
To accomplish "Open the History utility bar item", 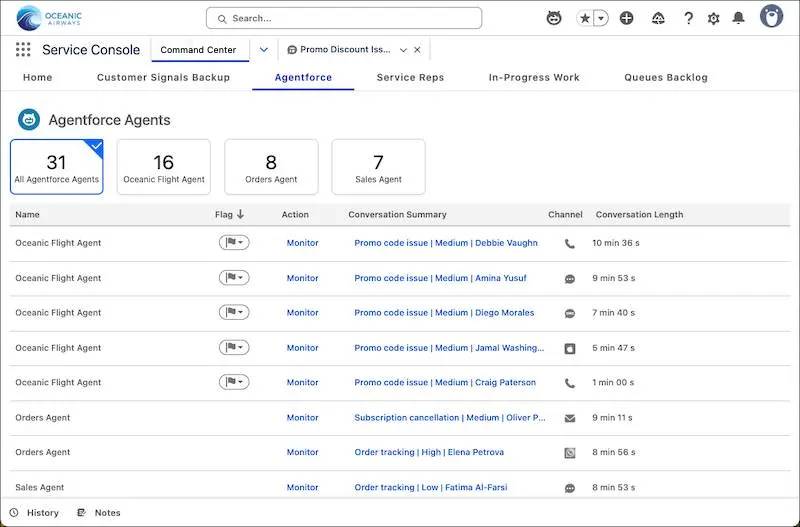I will [x=34, y=513].
